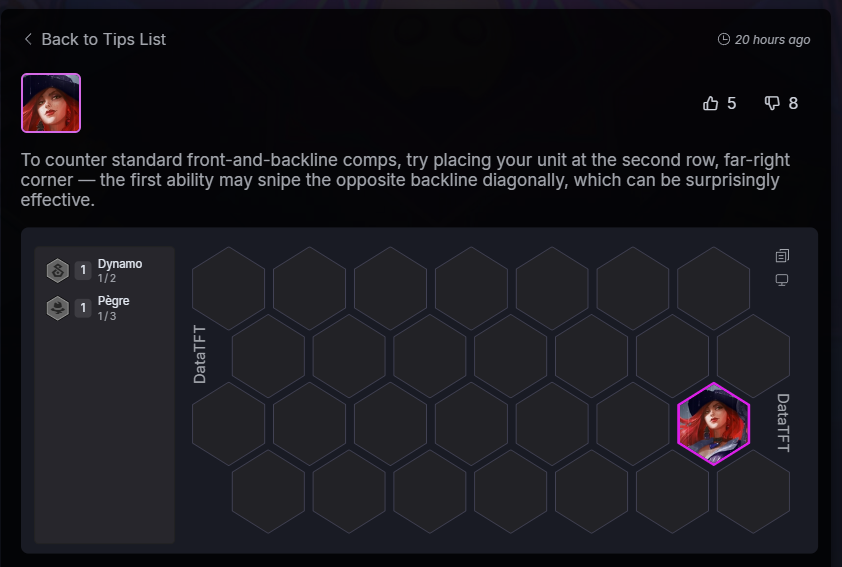Click the Dynamo trait icon
842x567 pixels.
pos(58,270)
